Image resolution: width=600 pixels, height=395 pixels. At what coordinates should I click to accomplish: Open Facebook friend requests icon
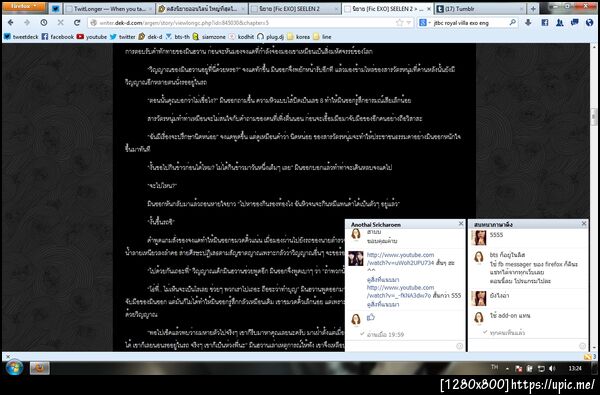click(559, 23)
